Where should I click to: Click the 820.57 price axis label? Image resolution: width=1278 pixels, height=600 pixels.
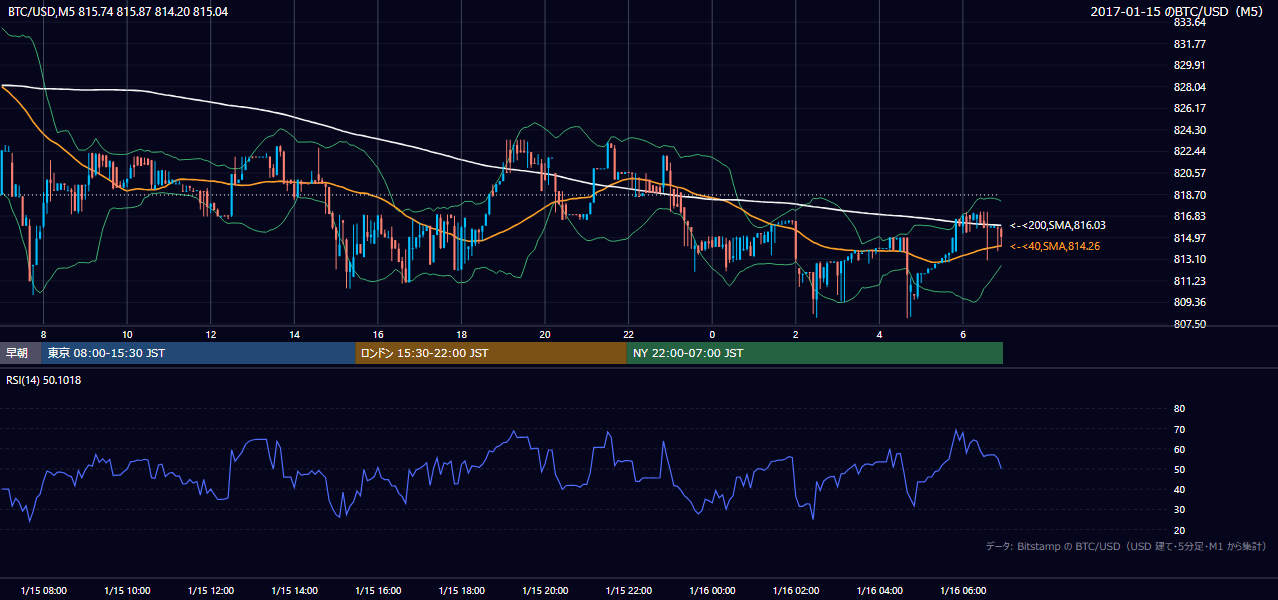(1189, 173)
